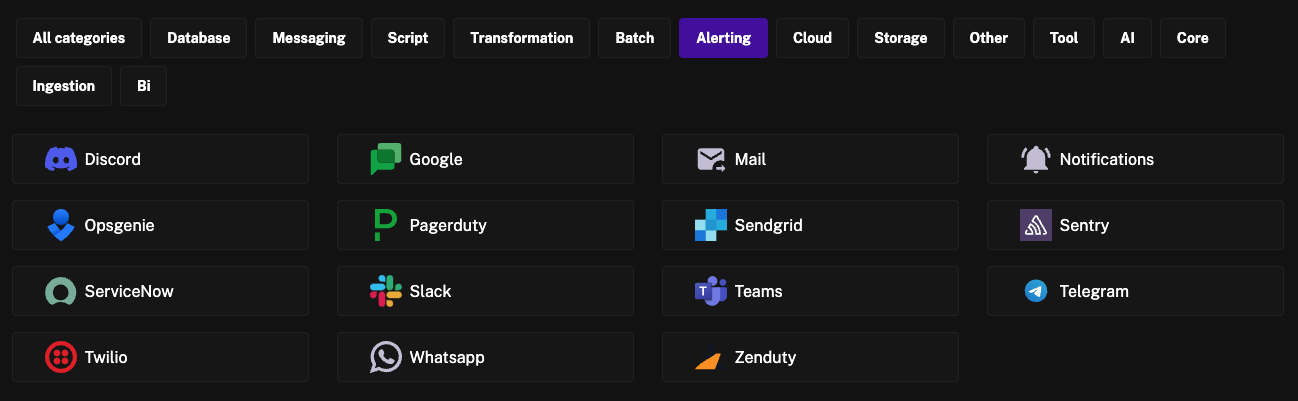This screenshot has height=401, width=1298.
Task: Select the Database category tab
Action: coord(199,38)
